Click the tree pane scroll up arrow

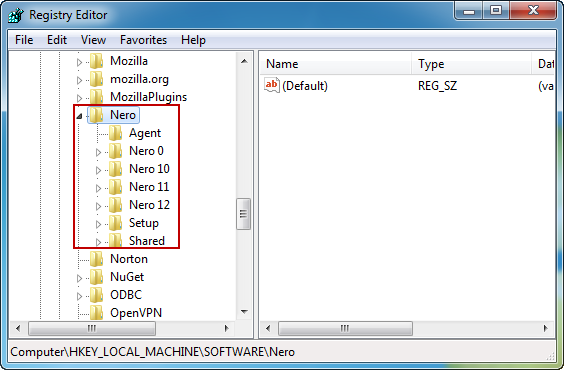coord(244,61)
